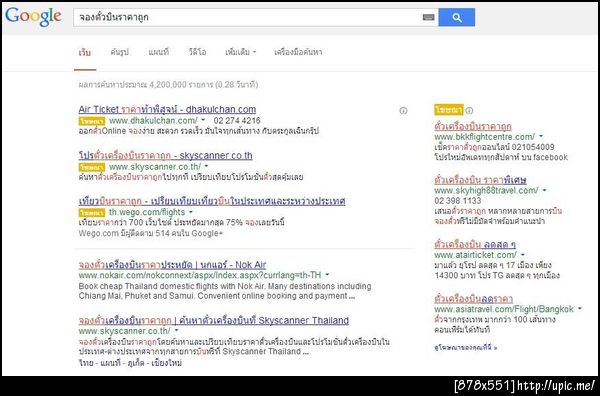600x396 pixels.
Task: Switch to the ค้นรูป images tab
Action: pos(119,52)
